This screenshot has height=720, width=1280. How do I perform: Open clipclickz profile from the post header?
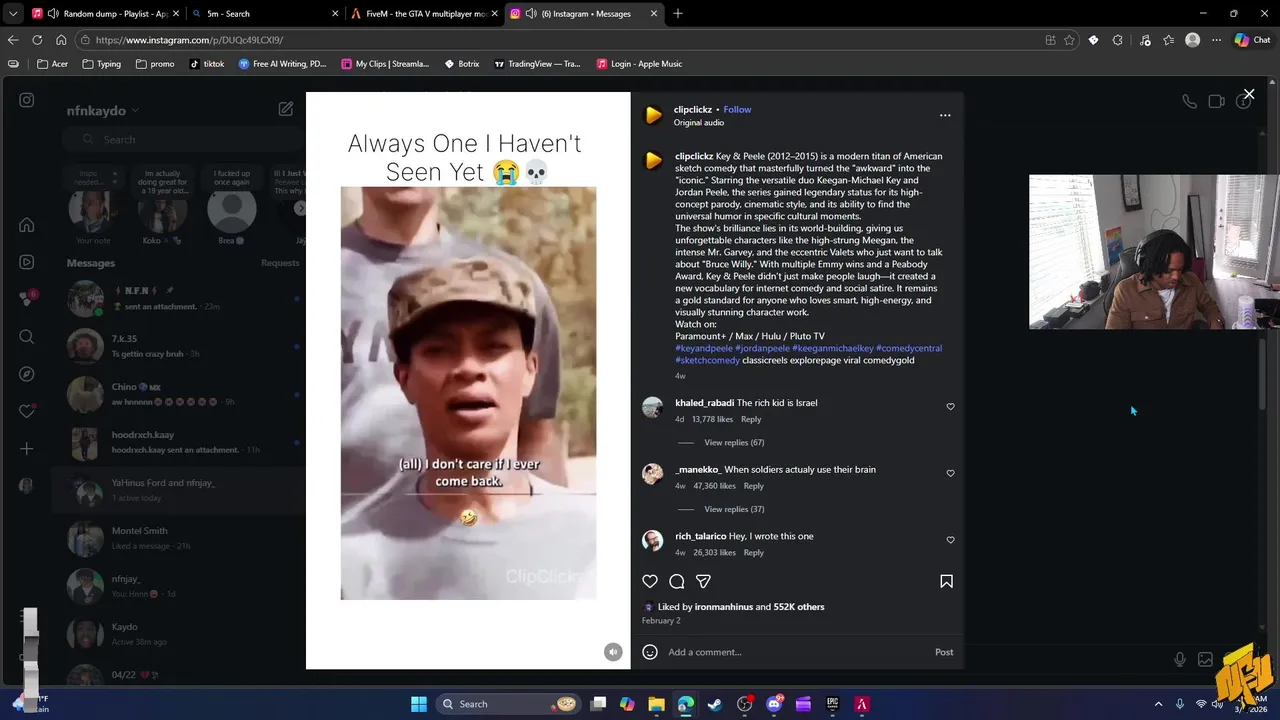(x=691, y=110)
